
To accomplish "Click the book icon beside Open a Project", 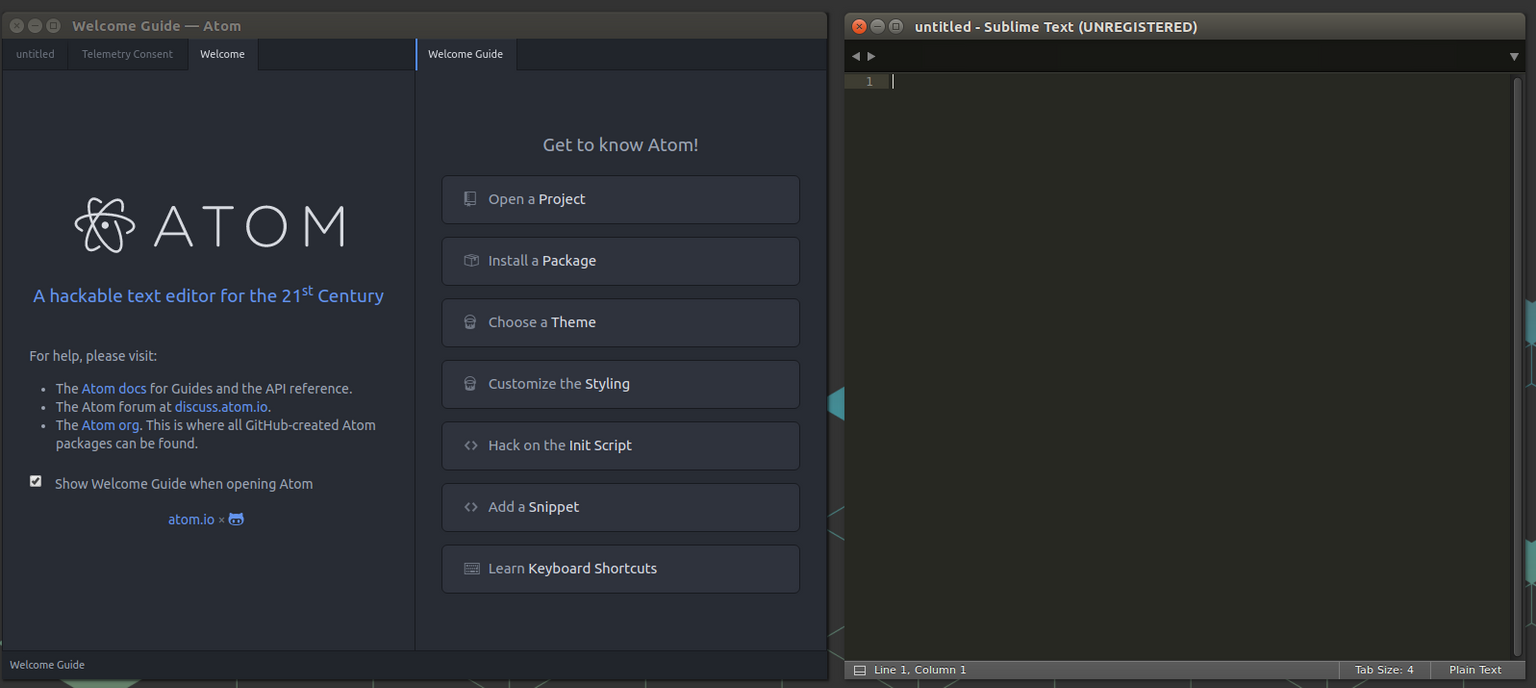I will click(x=470, y=199).
